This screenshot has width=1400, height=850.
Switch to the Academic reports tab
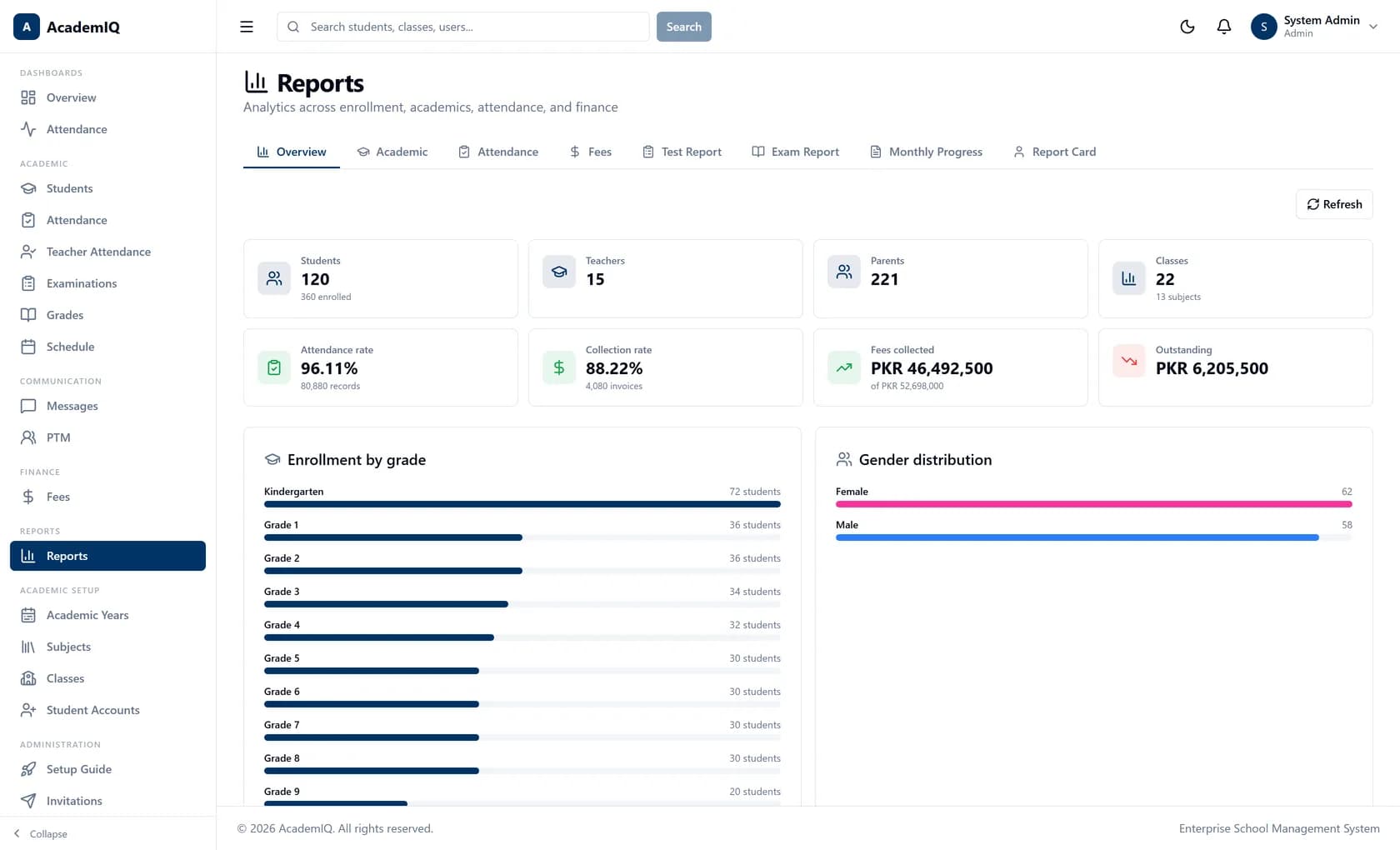tap(392, 152)
